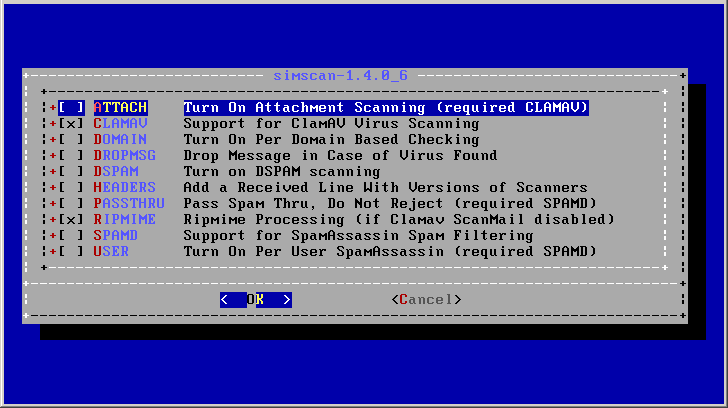Click 'Drop Message in Case of Virus Found'

(x=340, y=155)
